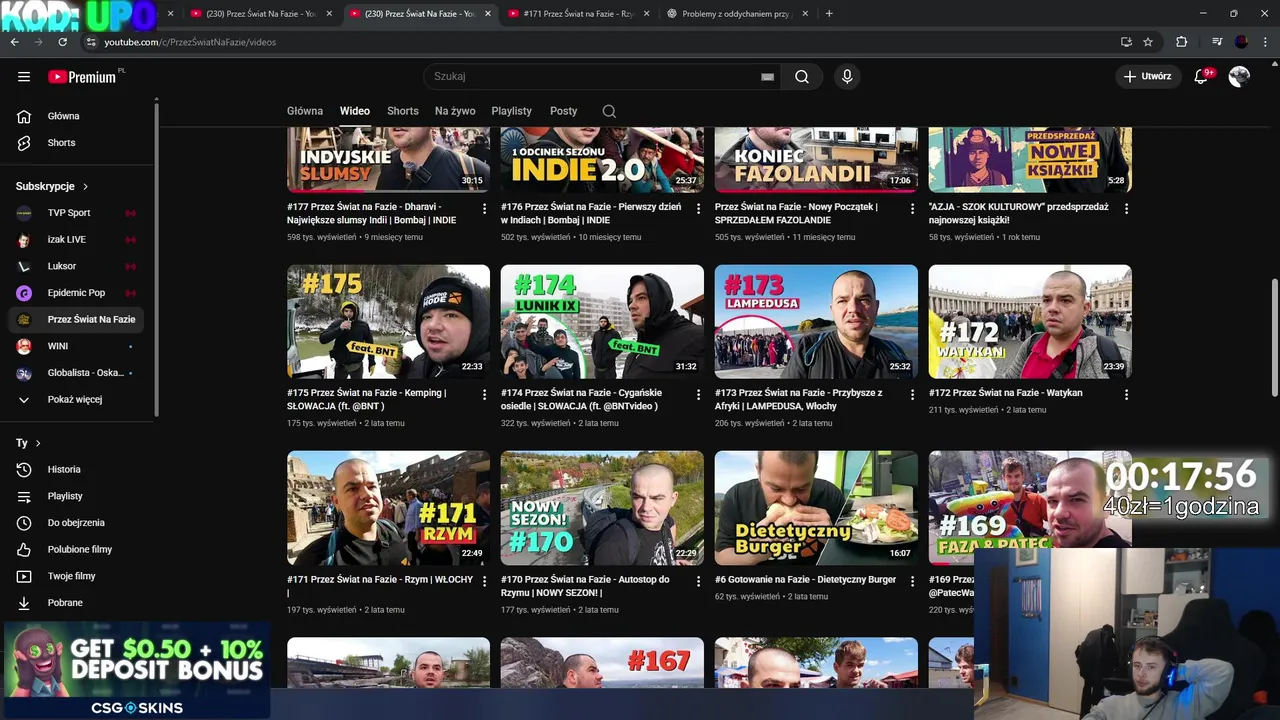
Task: Switch to Playlisty channel tab
Action: click(x=512, y=111)
